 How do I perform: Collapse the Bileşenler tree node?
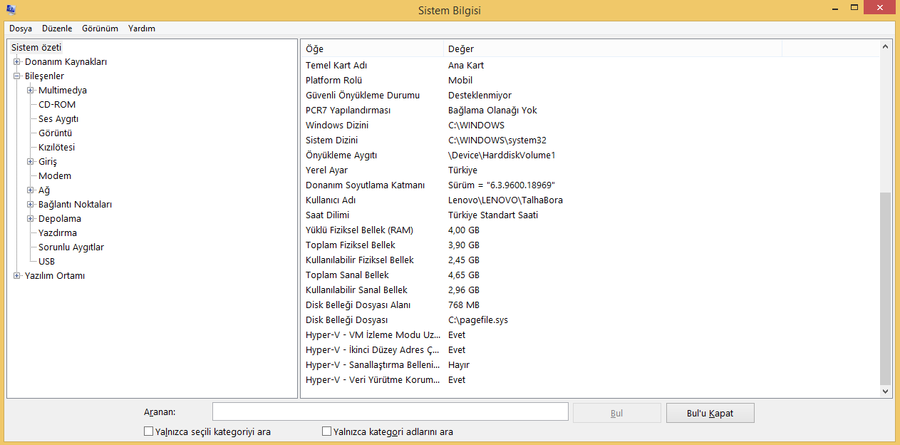tap(16, 76)
